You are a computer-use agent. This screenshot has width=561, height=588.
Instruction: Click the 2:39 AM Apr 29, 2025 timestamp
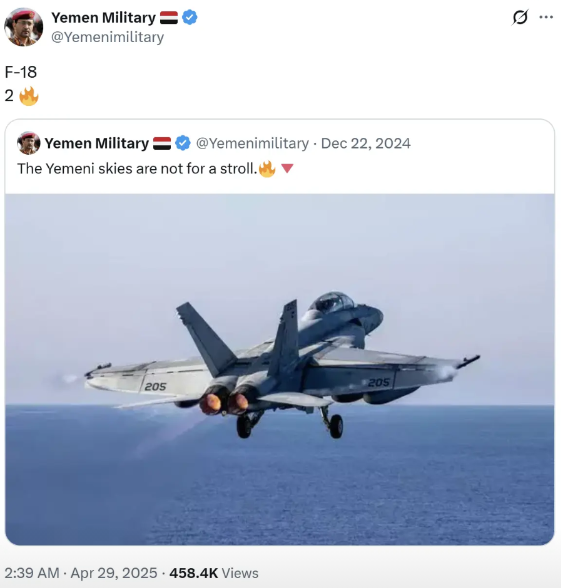click(x=81, y=573)
